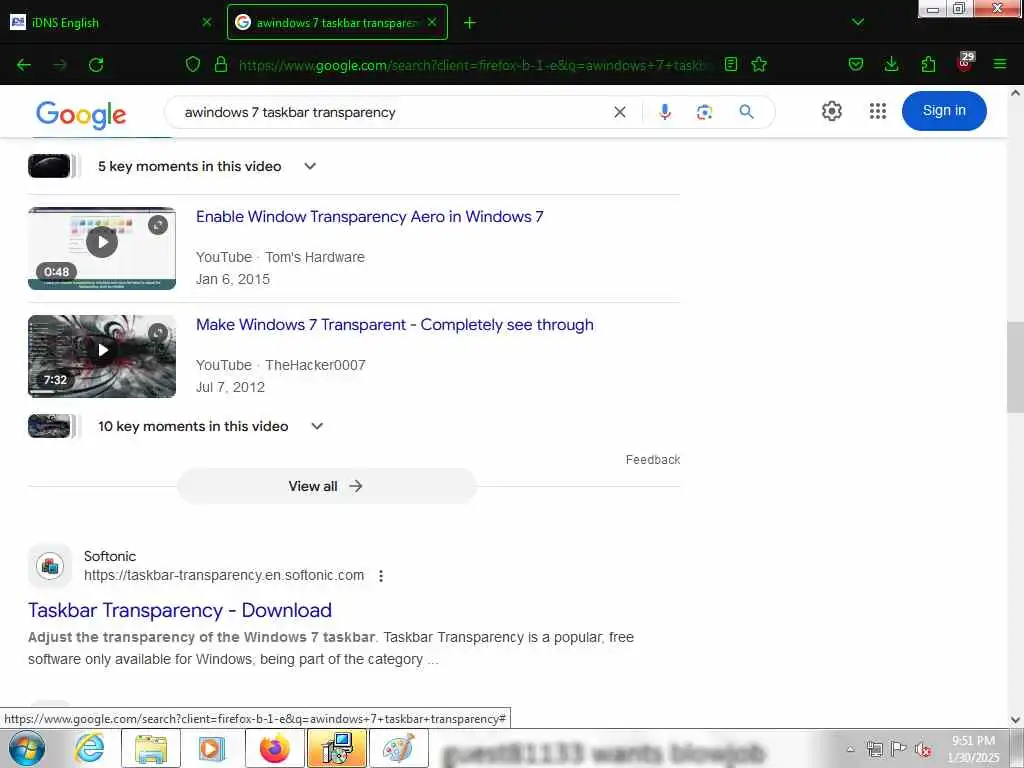Screen dimensions: 1024x768
Task: Open the Action Center flag icon
Action: pos(899,749)
